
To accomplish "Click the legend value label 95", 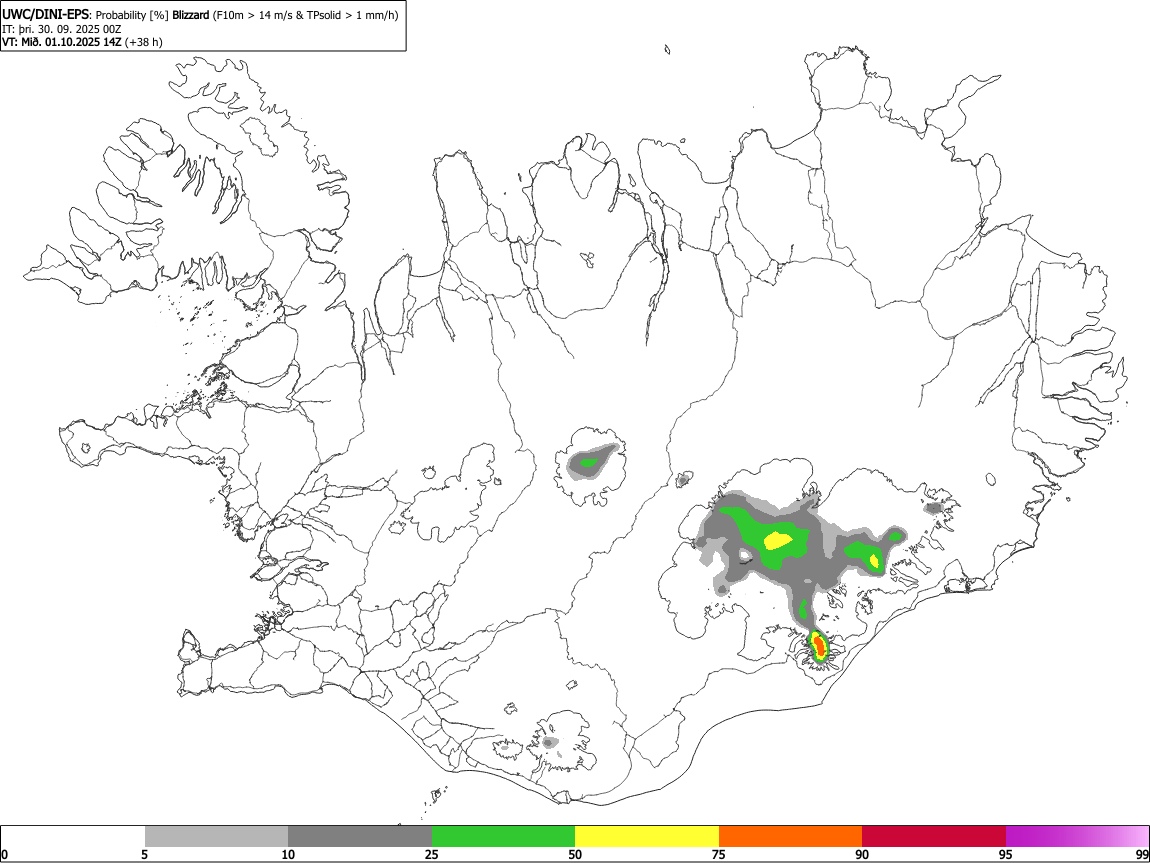I will 1006,854.
